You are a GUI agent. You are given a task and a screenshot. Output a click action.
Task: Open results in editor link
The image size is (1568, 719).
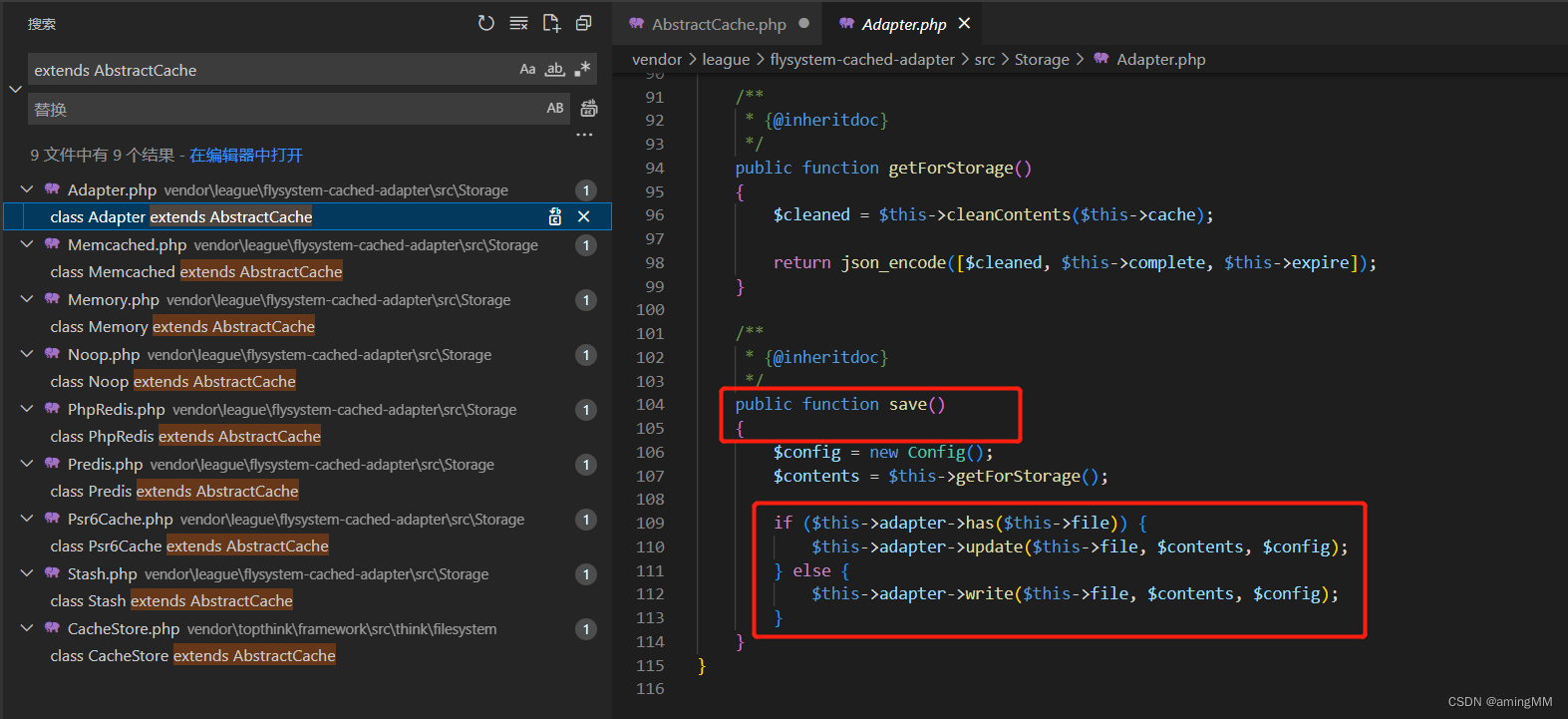click(x=246, y=155)
